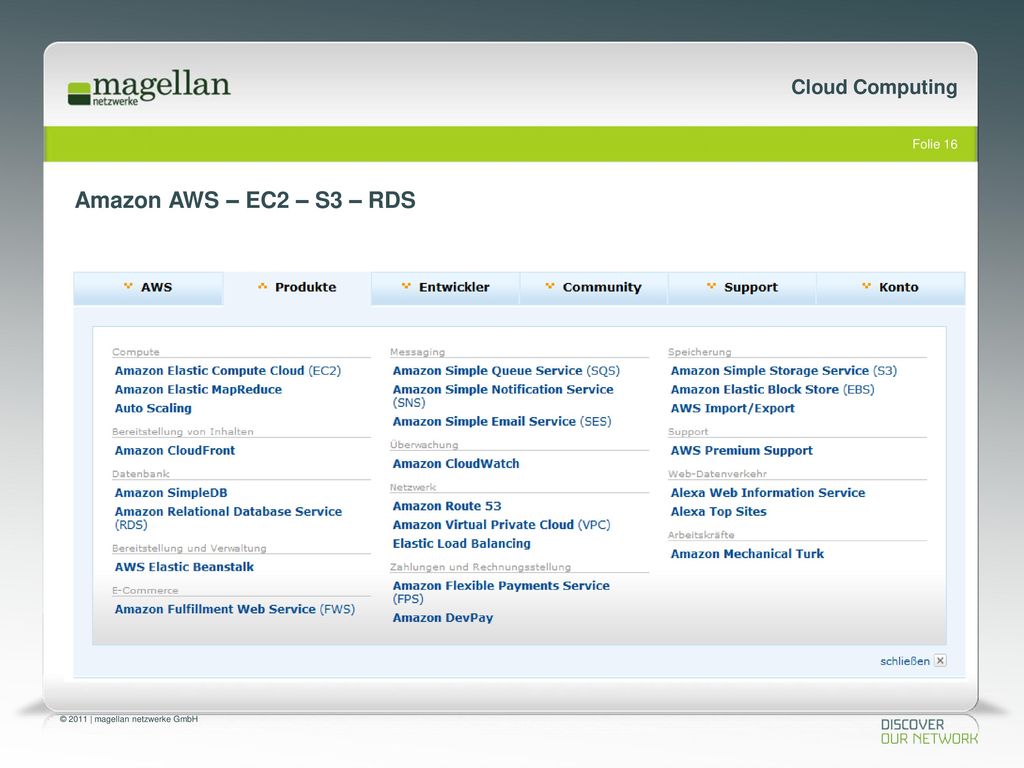Click the Bereitstellung und Verwaltung heading

pyautogui.click(x=189, y=549)
